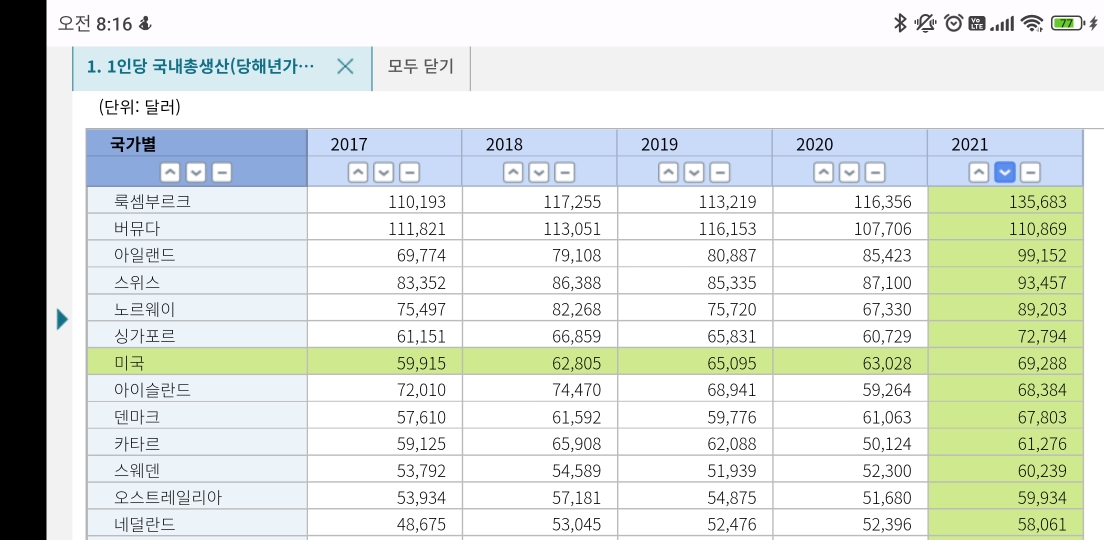This screenshot has height=540, width=1104.
Task: Select the 노르웨이 row label
Action: [197, 309]
